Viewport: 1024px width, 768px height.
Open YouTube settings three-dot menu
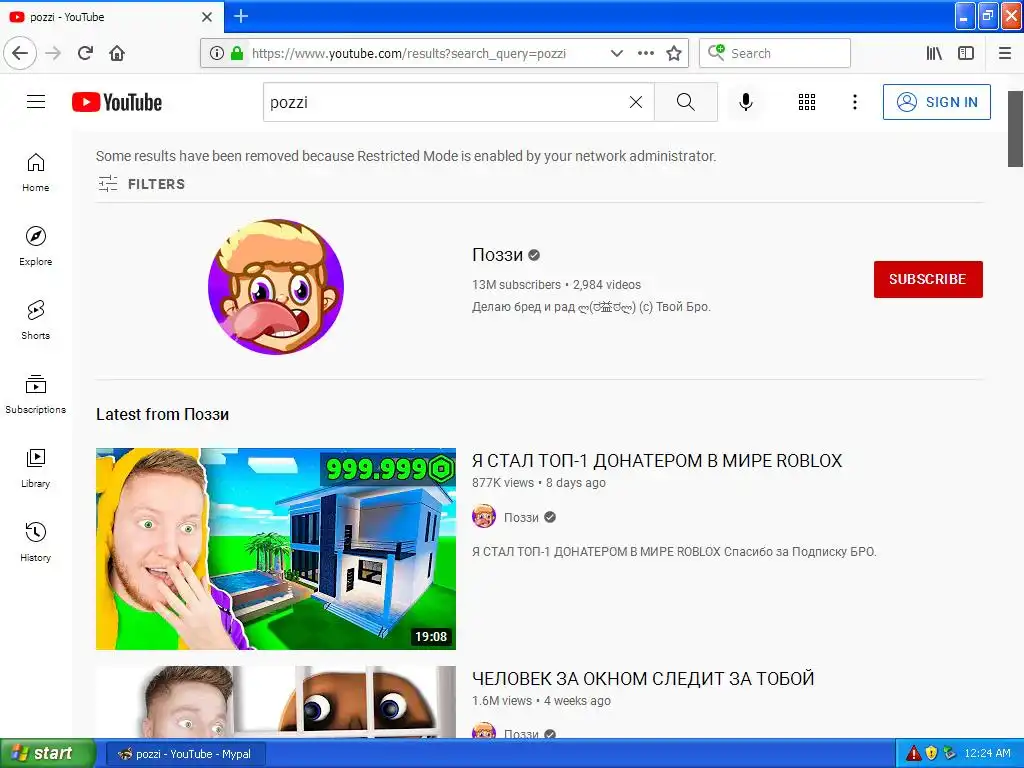tap(854, 102)
